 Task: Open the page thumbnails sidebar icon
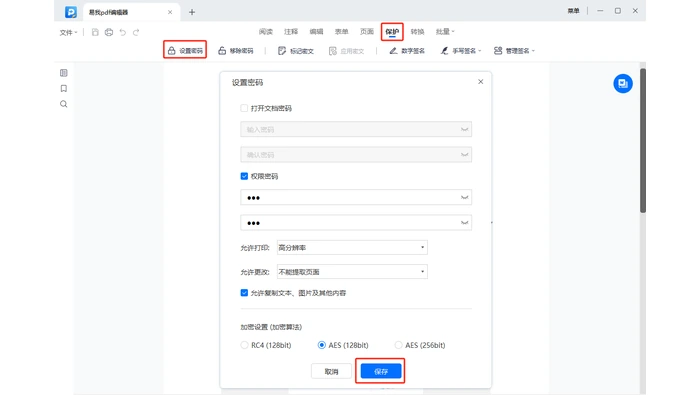(64, 73)
